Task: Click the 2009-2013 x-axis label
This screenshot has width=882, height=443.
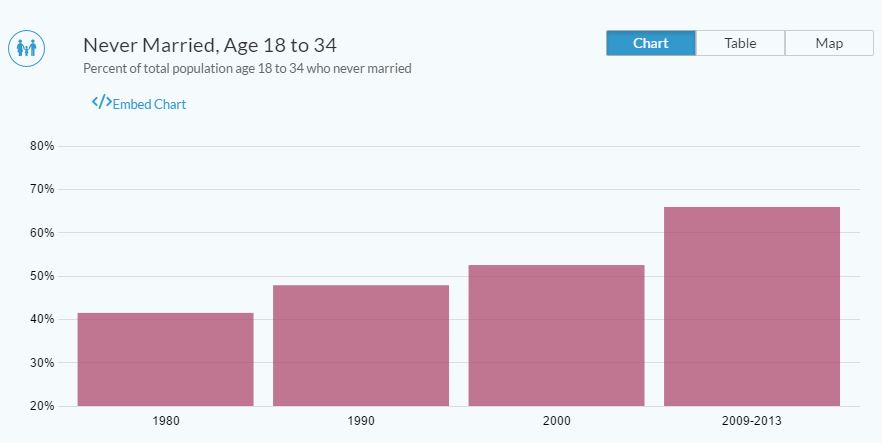Action: tap(752, 421)
